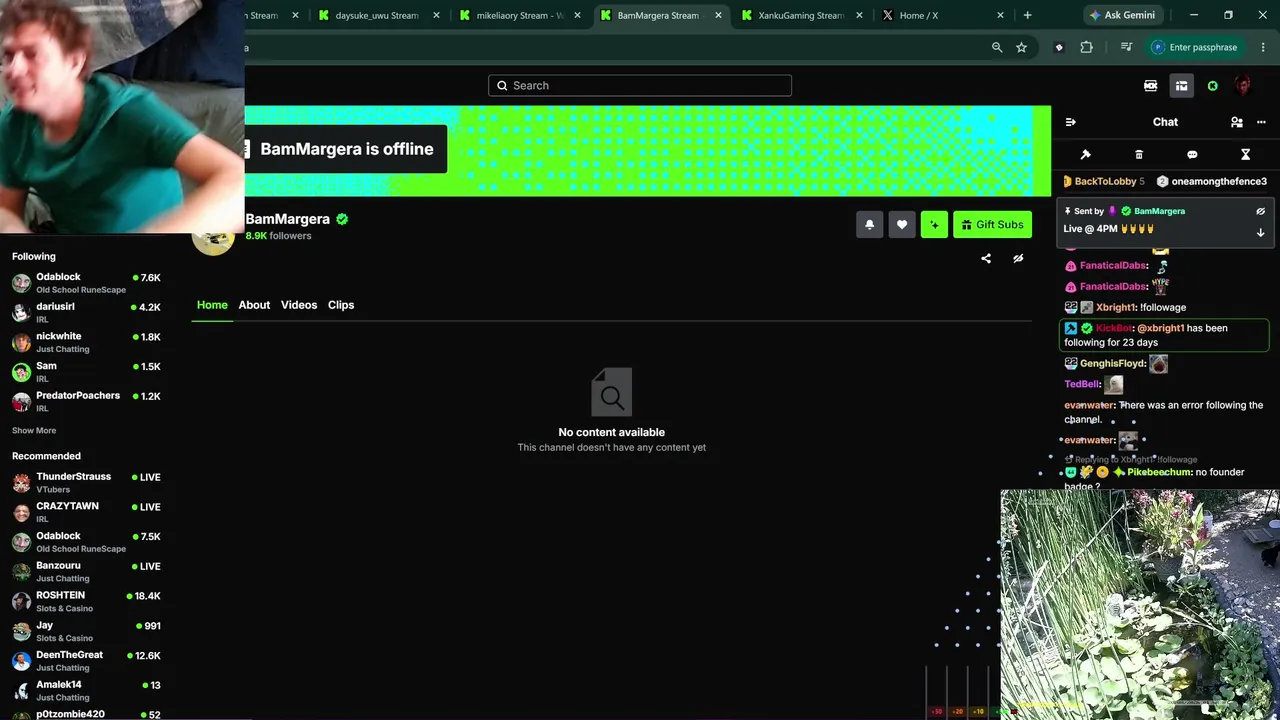Screen dimensions: 1280x720
Task: Click the Banzouru avatar in Recommended
Action: point(21,572)
